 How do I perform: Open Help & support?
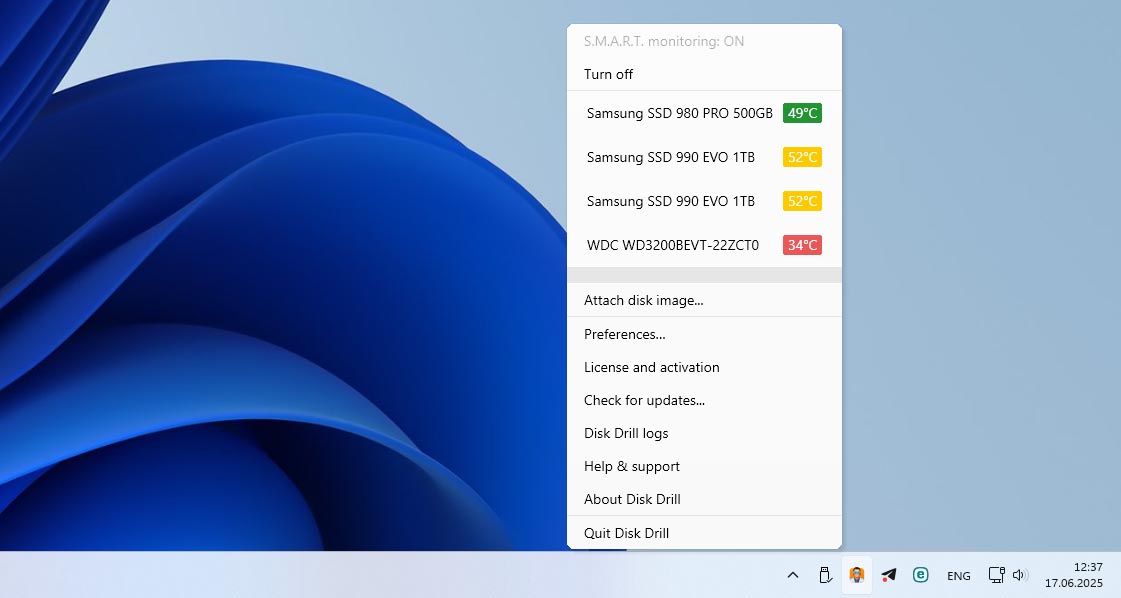click(632, 466)
